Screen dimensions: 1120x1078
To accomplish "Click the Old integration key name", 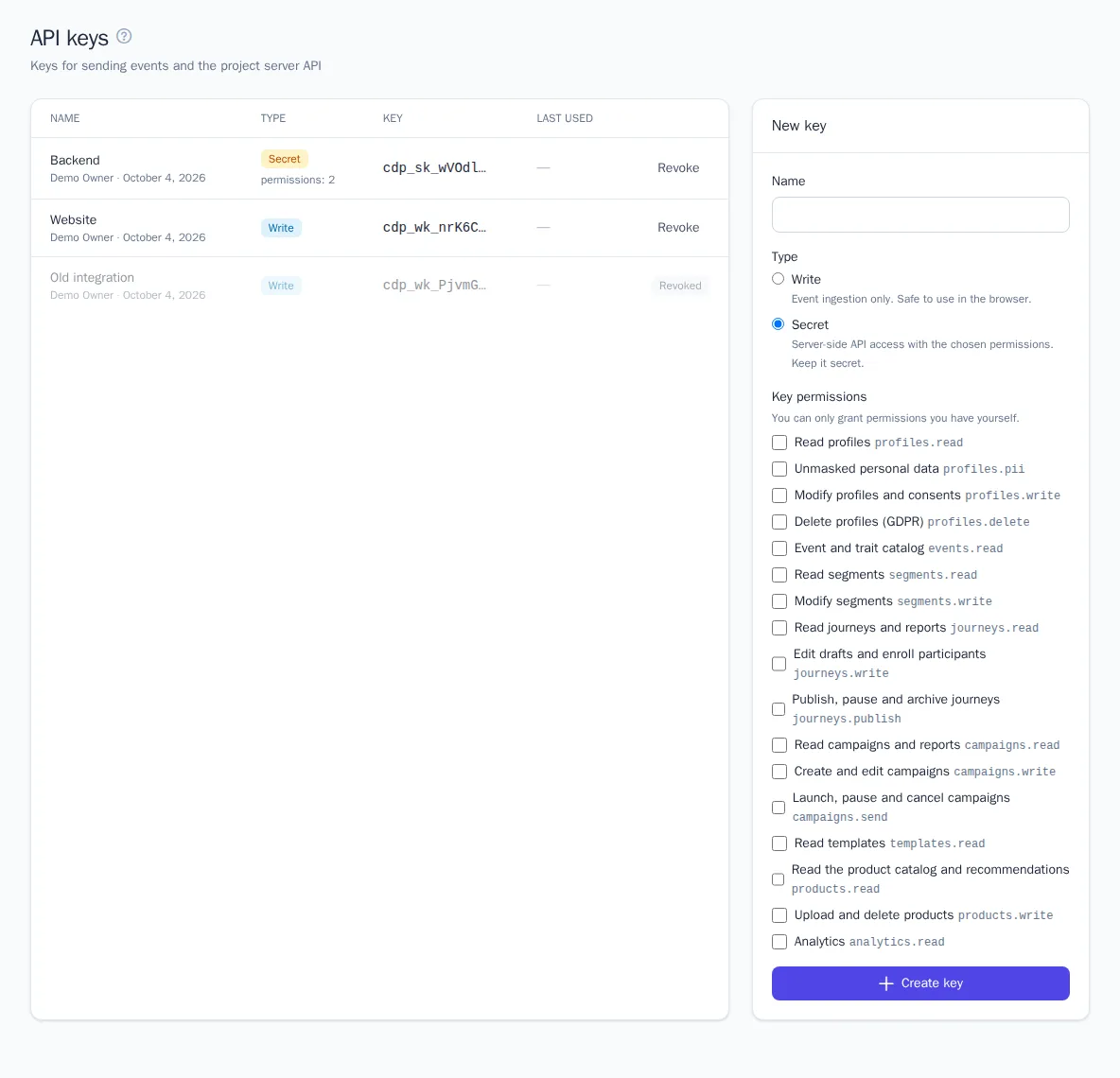I will point(92,278).
